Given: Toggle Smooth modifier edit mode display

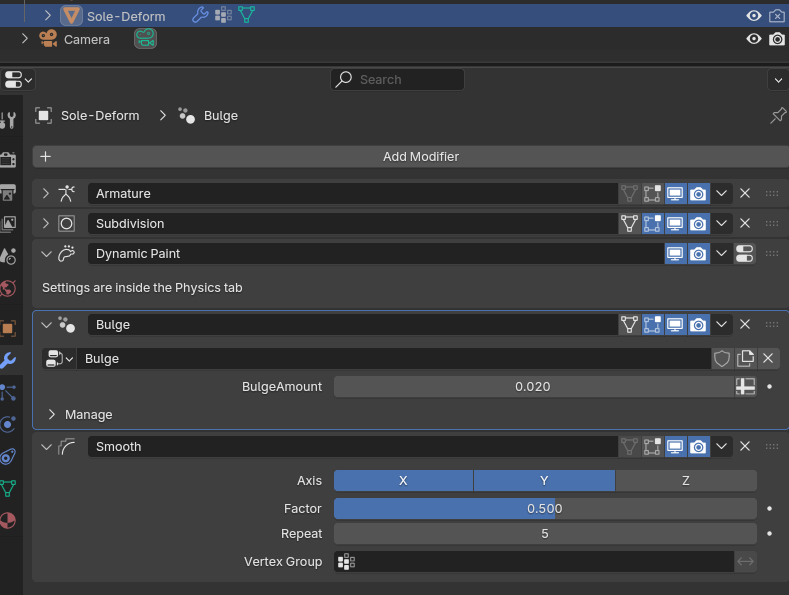Looking at the screenshot, I should coord(652,447).
